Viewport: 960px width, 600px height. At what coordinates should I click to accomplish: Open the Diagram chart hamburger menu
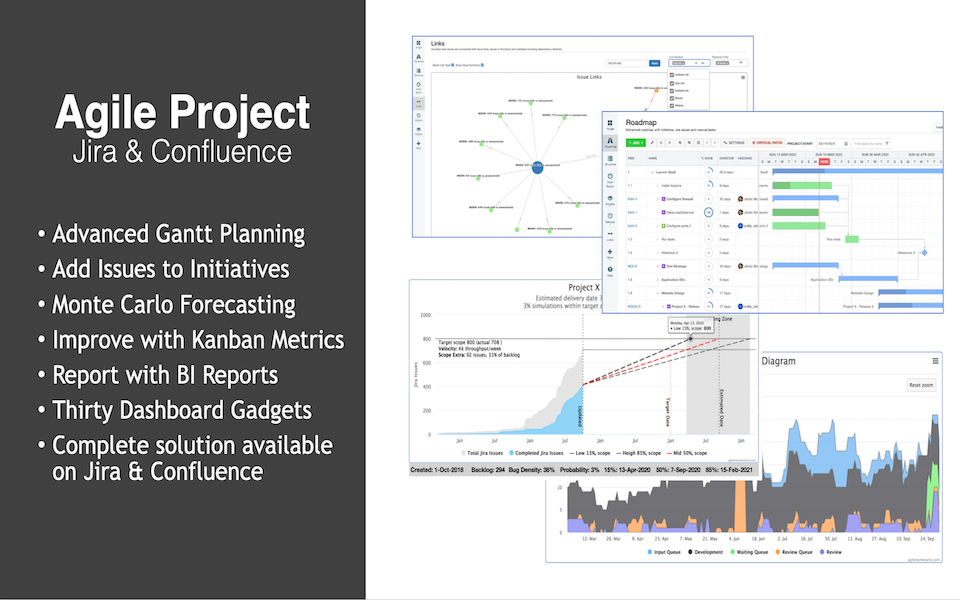935,361
